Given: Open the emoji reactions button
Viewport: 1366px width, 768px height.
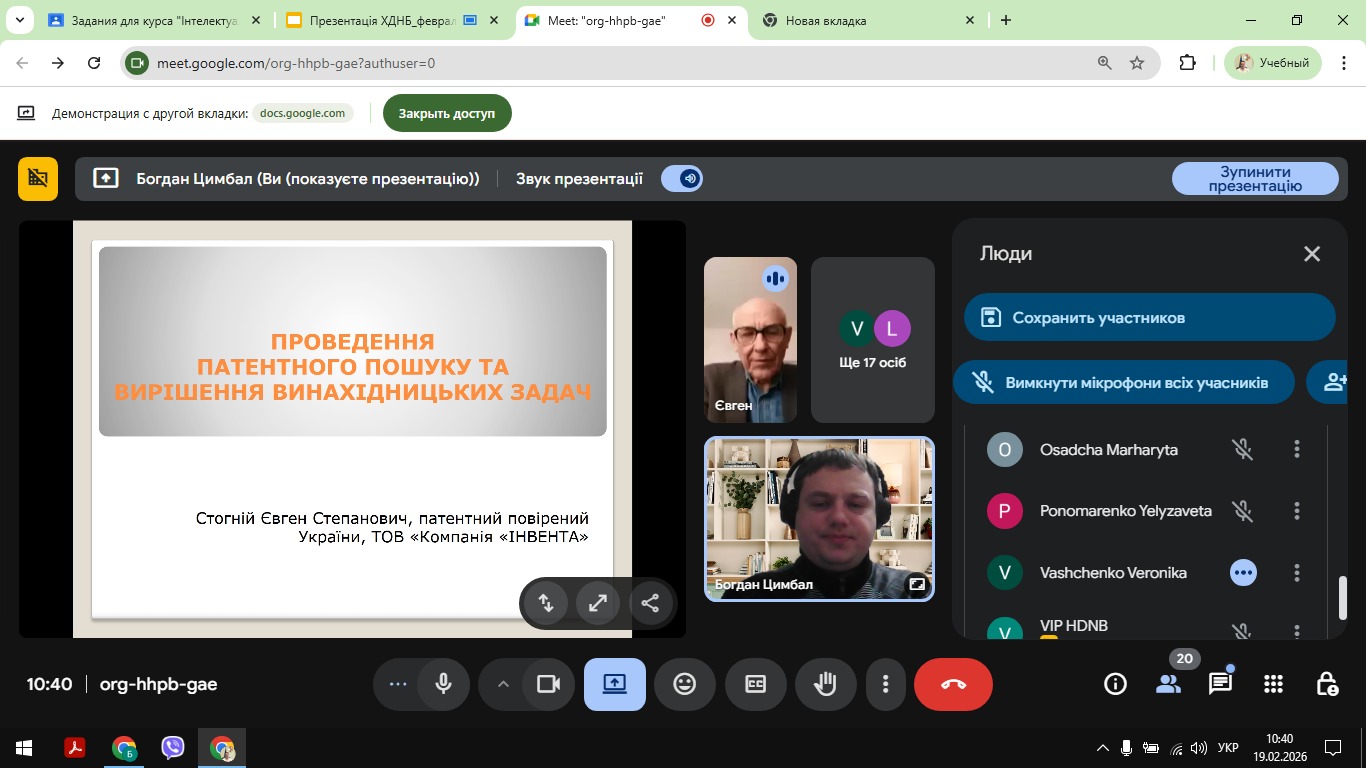Looking at the screenshot, I should coord(685,684).
